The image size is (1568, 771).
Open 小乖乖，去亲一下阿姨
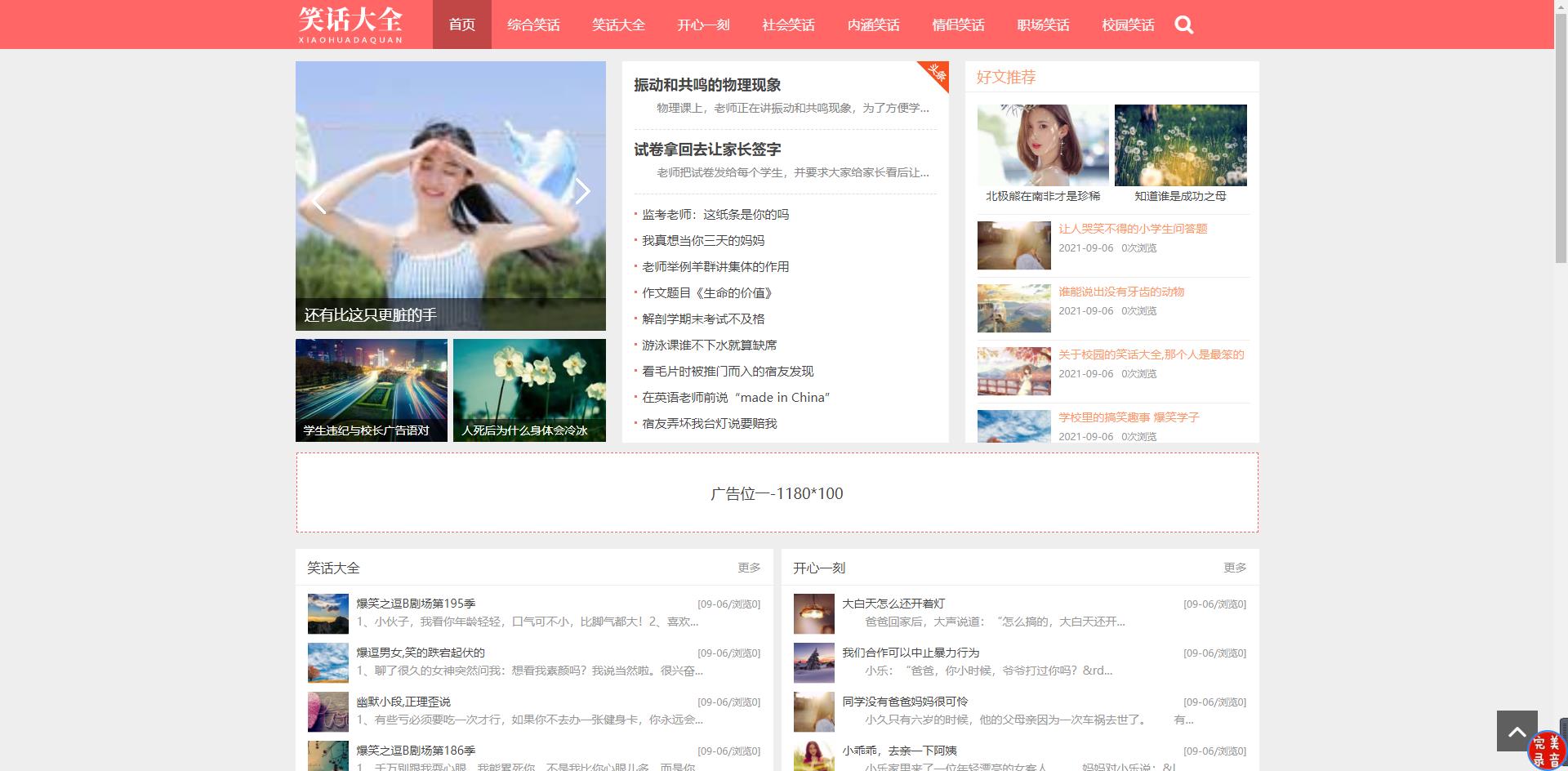[x=899, y=751]
